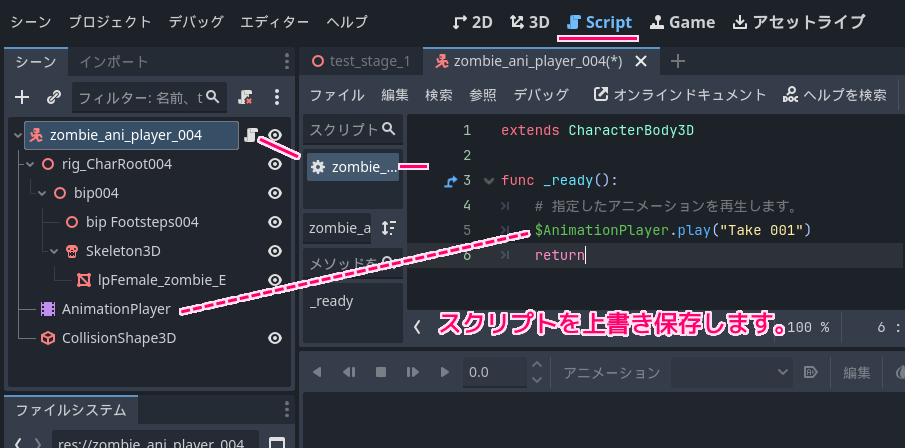Viewport: 905px width, 448px height.
Task: Stop the animation playback
Action: (380, 372)
